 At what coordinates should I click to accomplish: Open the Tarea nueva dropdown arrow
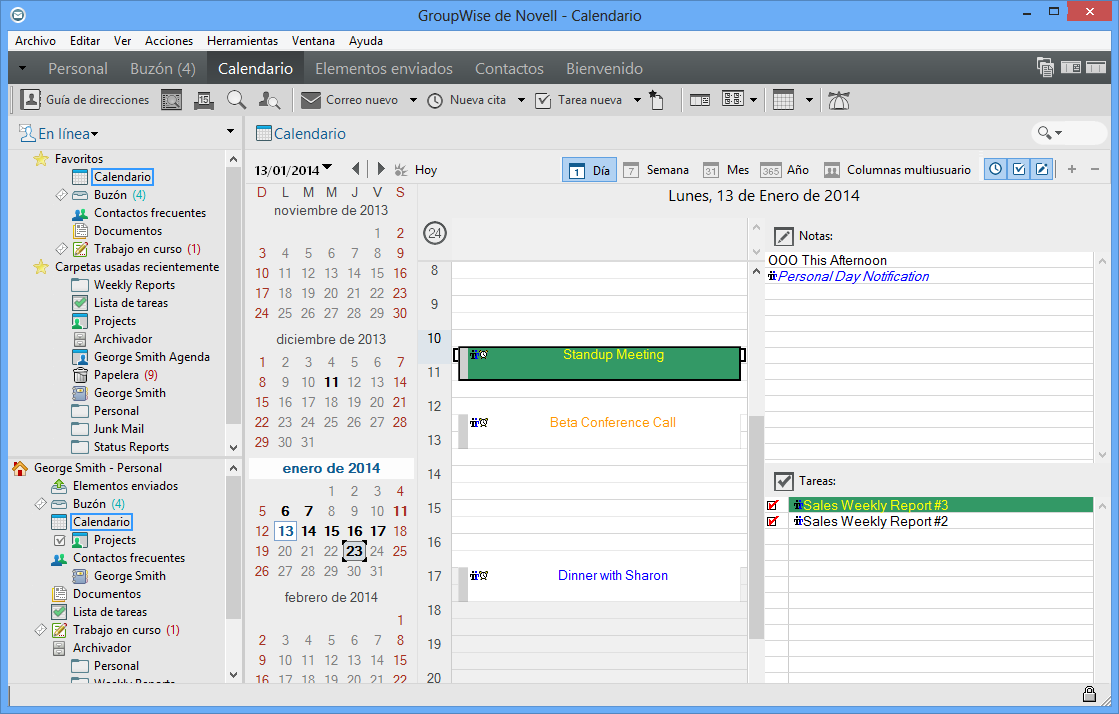[x=637, y=100]
